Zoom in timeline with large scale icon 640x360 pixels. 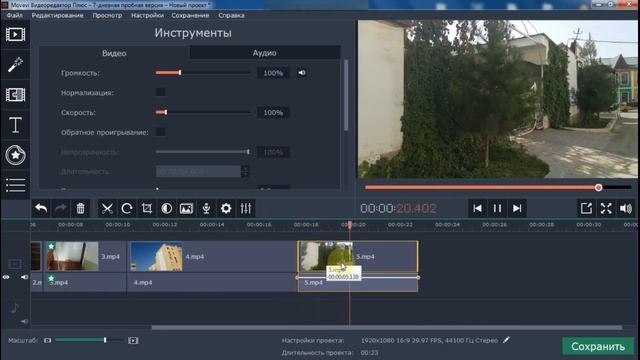pyautogui.click(x=133, y=340)
